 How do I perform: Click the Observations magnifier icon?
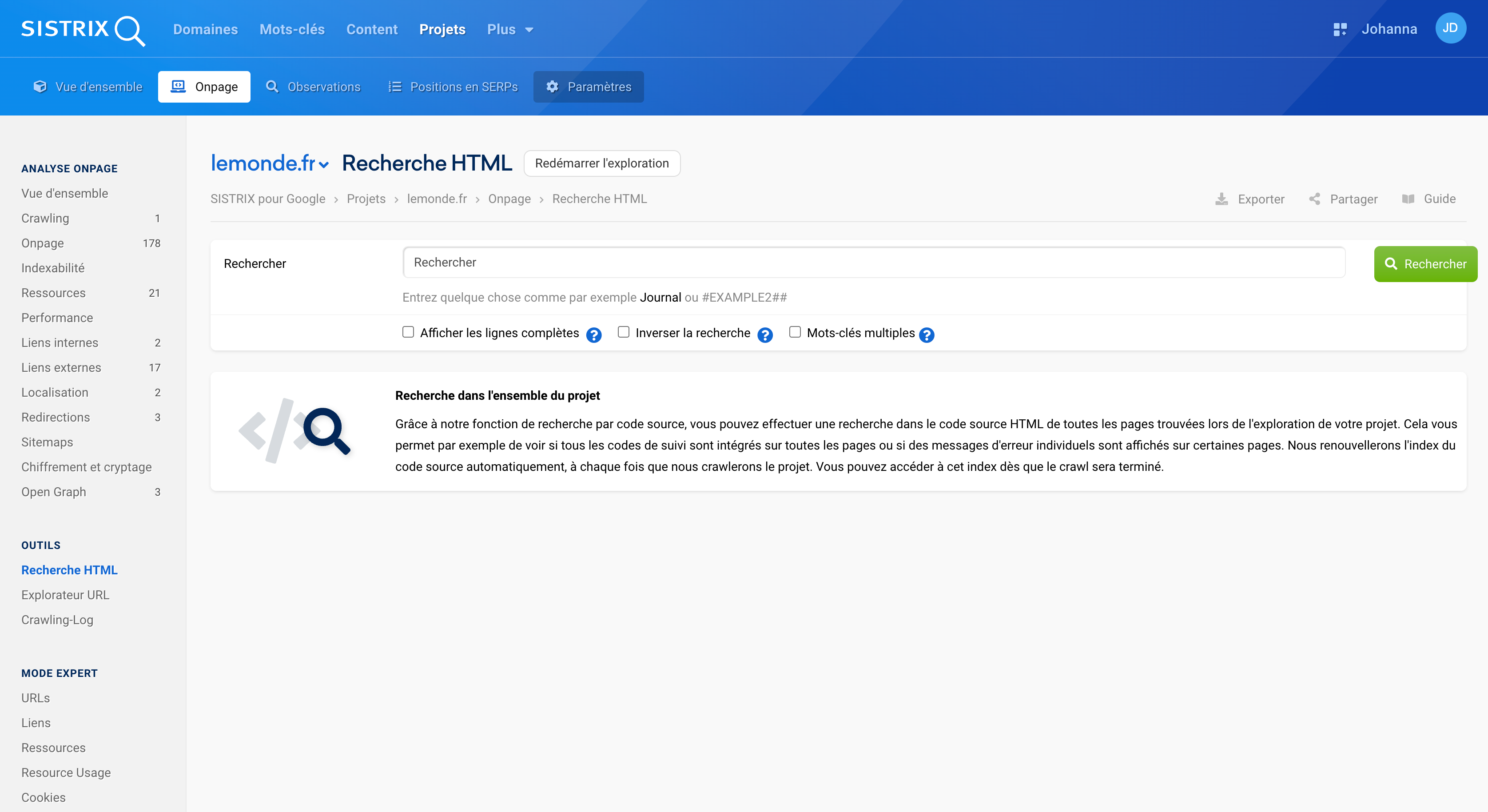271,87
